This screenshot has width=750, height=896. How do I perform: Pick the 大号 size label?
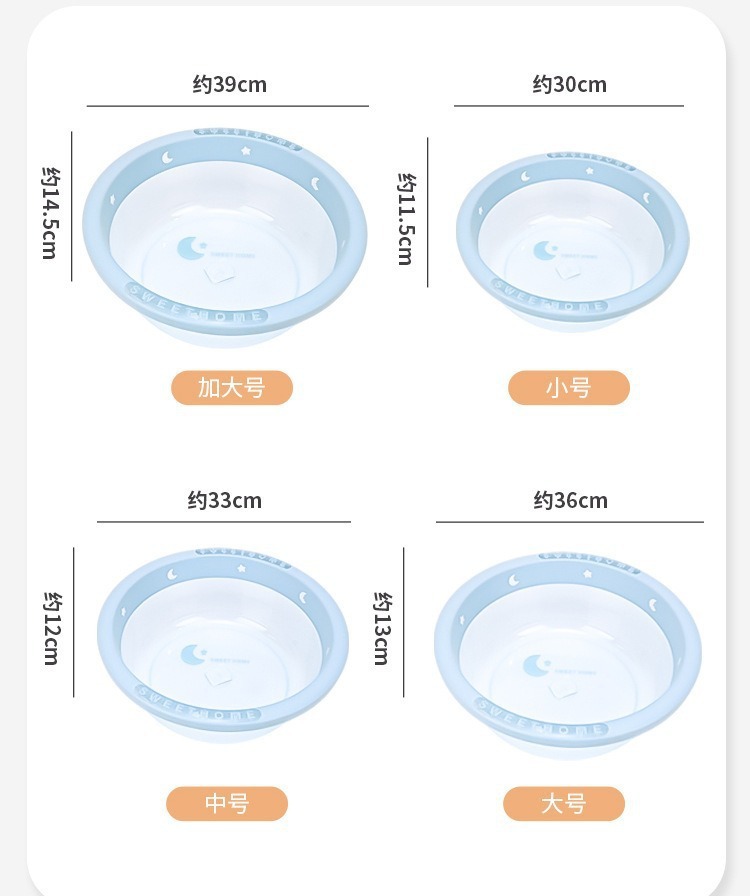click(563, 804)
